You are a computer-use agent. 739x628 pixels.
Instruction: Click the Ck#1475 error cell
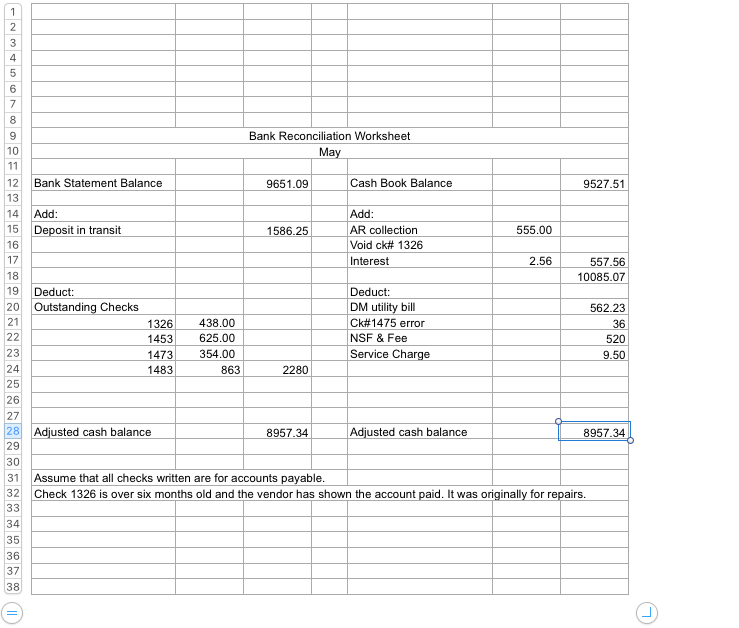tap(419, 322)
